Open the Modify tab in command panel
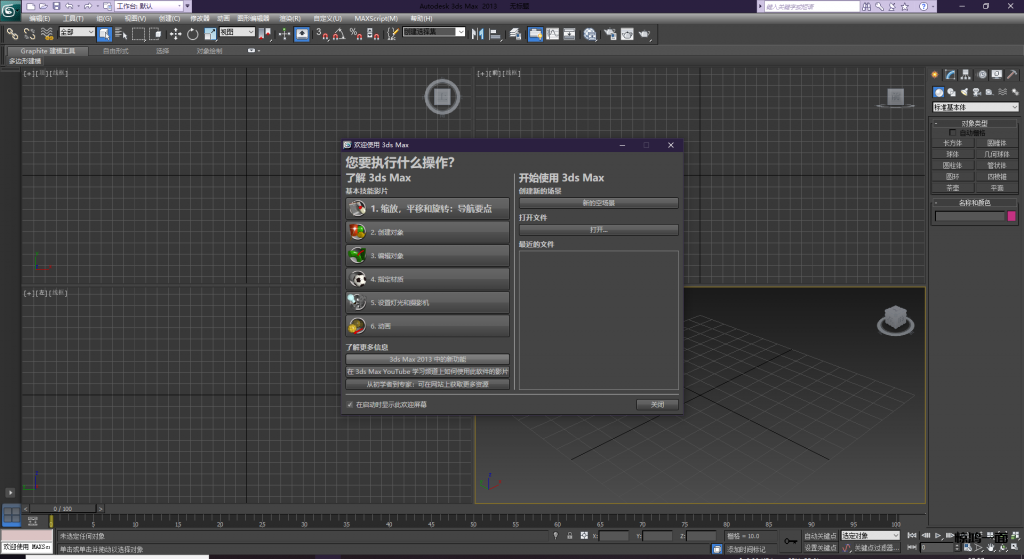 950,74
